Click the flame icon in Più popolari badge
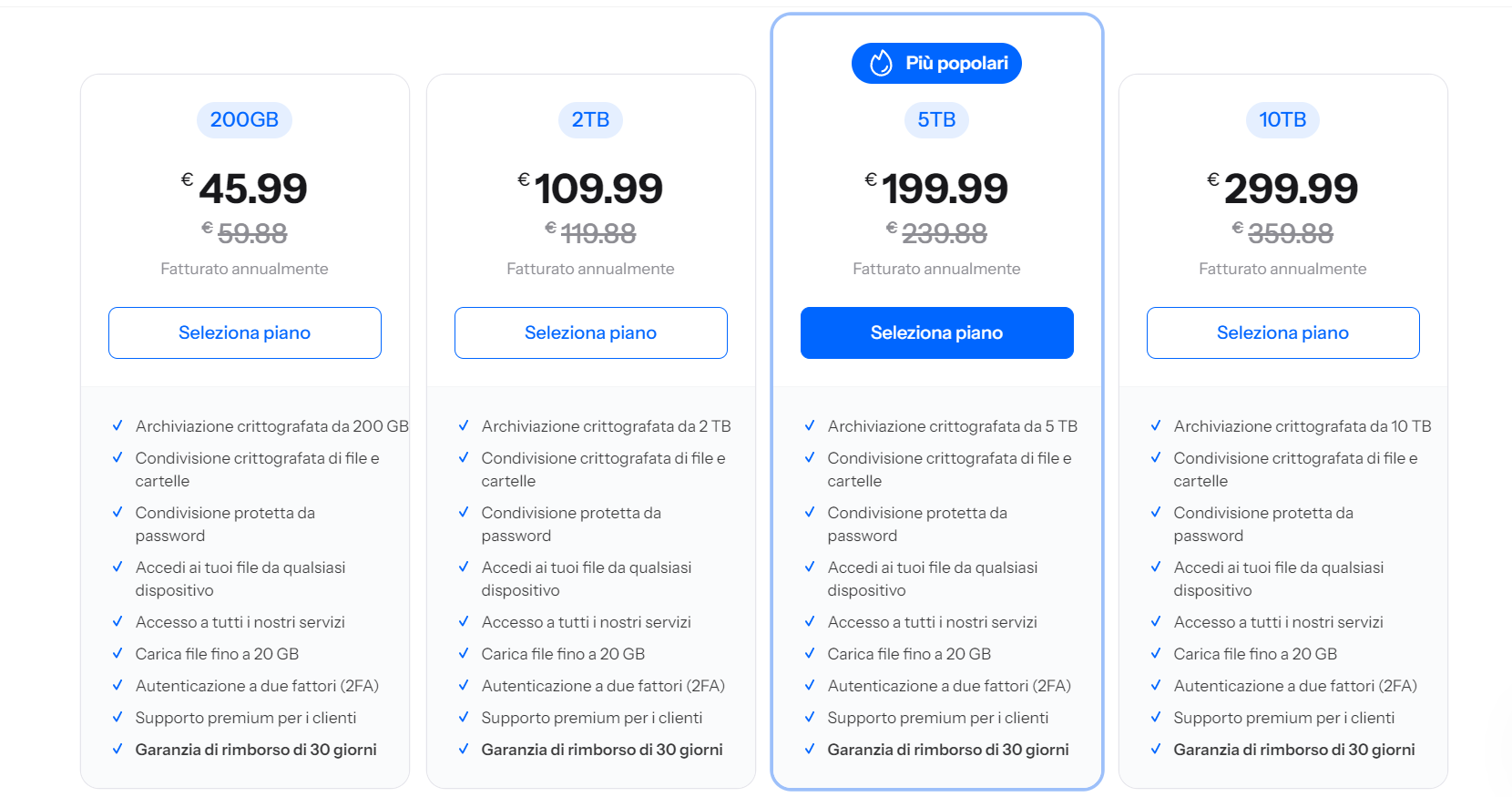The width and height of the screenshot is (1512, 797). (x=881, y=63)
